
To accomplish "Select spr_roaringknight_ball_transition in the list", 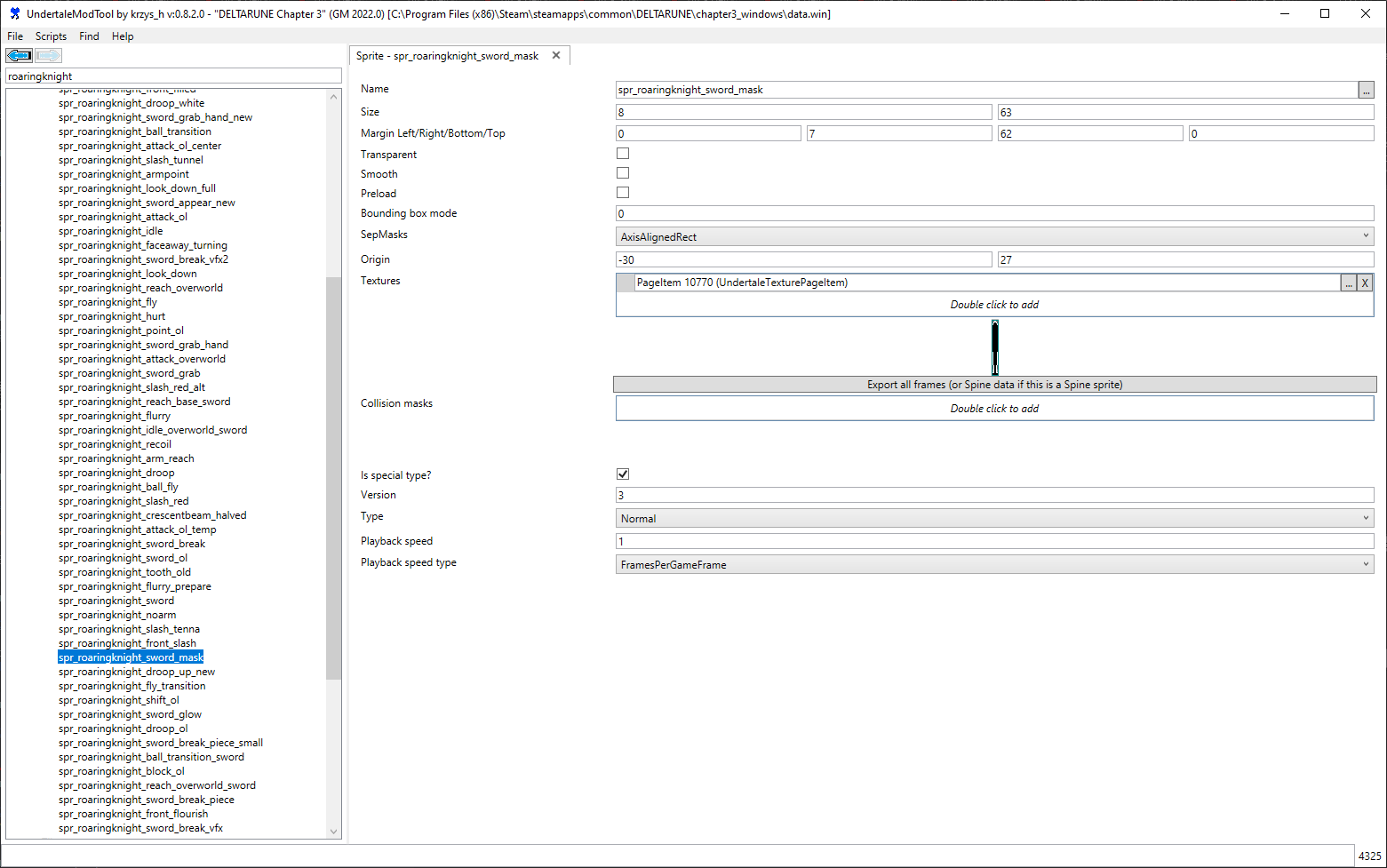I will click(x=135, y=131).
